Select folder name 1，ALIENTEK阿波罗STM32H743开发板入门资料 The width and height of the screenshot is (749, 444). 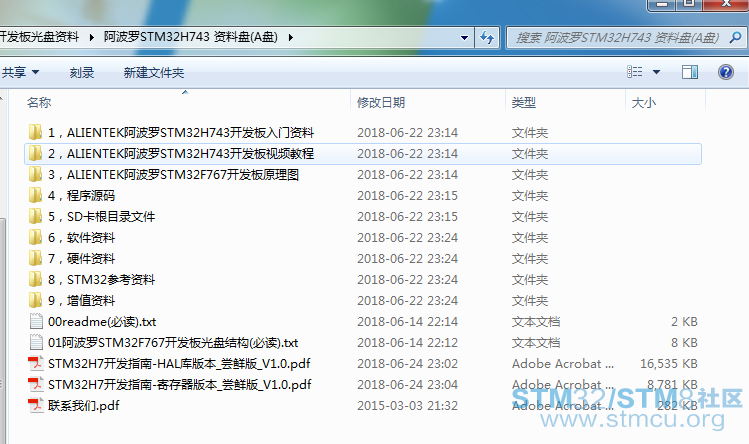(x=181, y=132)
